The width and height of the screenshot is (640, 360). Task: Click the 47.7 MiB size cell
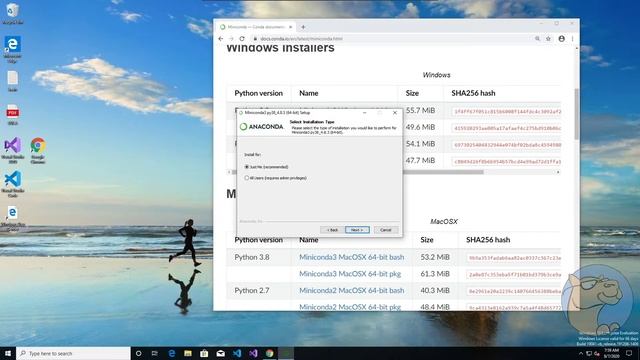pyautogui.click(x=420, y=161)
